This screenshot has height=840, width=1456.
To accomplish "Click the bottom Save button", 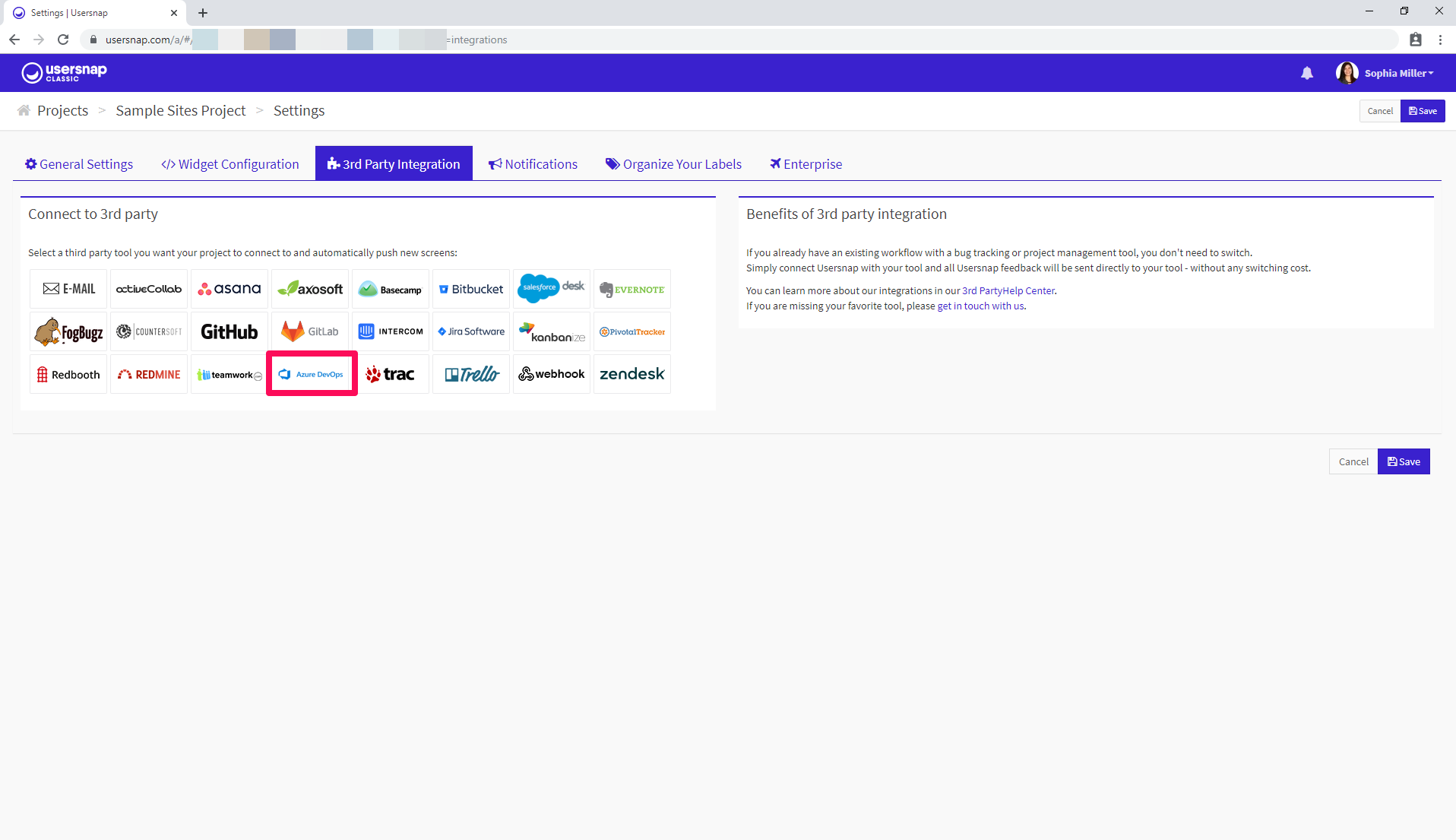I will (x=1404, y=461).
